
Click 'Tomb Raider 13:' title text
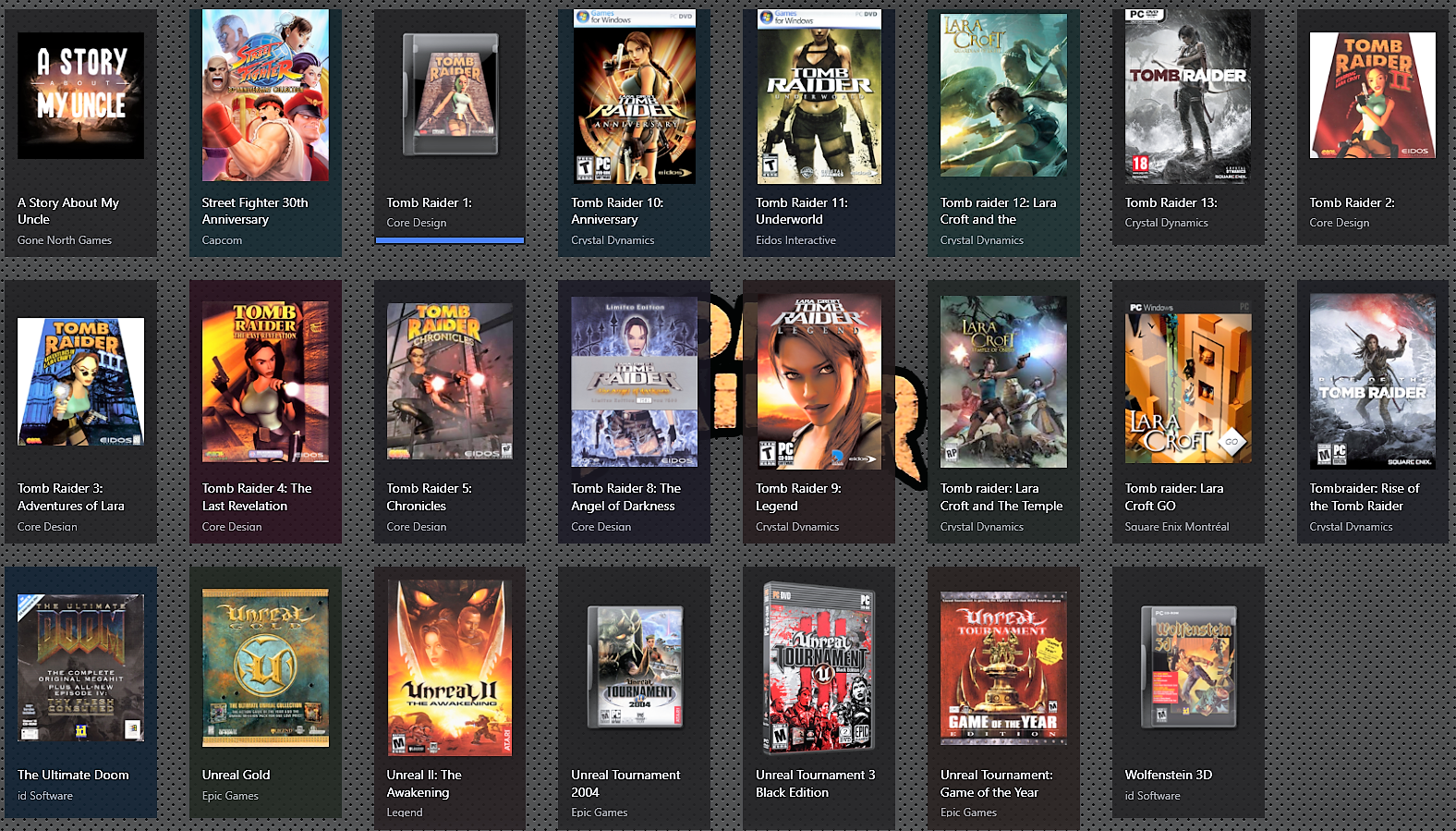[1171, 202]
